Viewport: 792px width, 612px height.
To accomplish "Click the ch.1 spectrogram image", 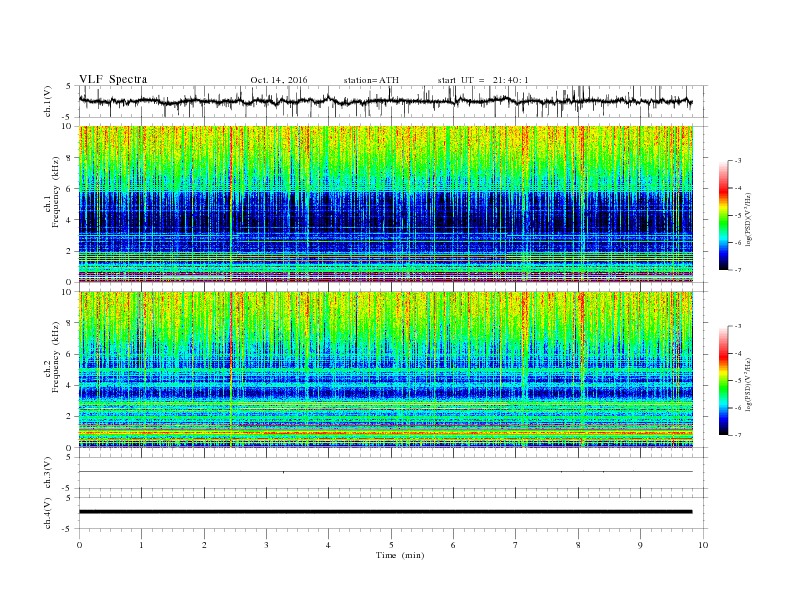I will 386,204.
